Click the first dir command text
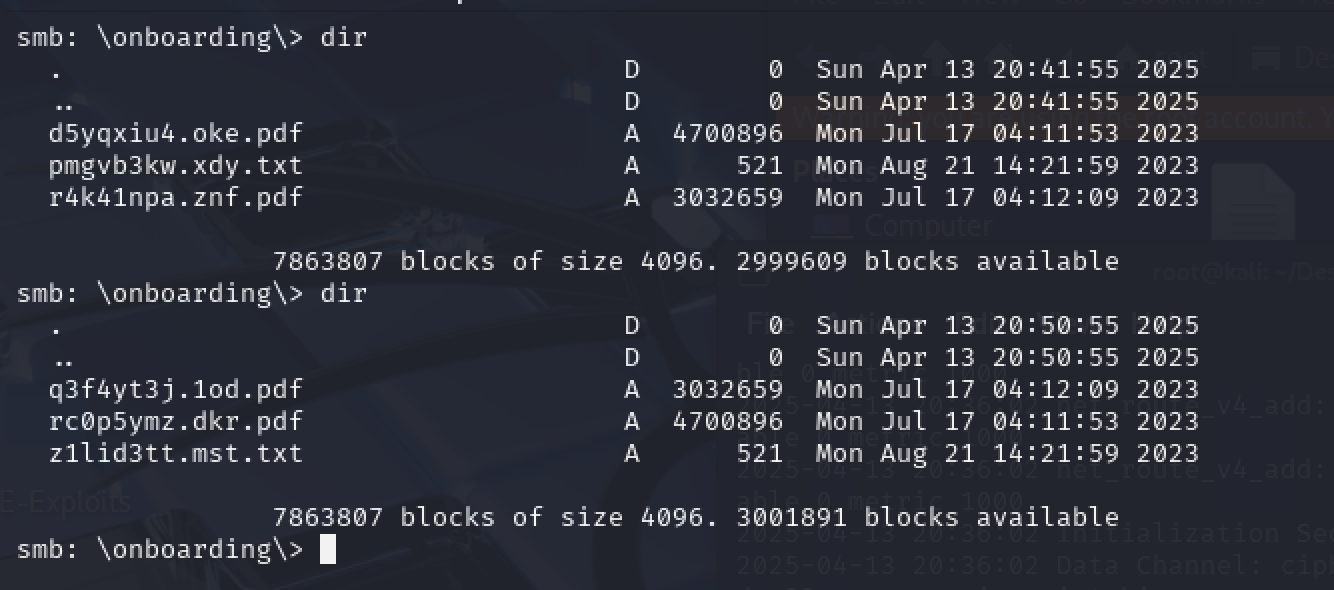The width and height of the screenshot is (1334, 590). [x=343, y=38]
